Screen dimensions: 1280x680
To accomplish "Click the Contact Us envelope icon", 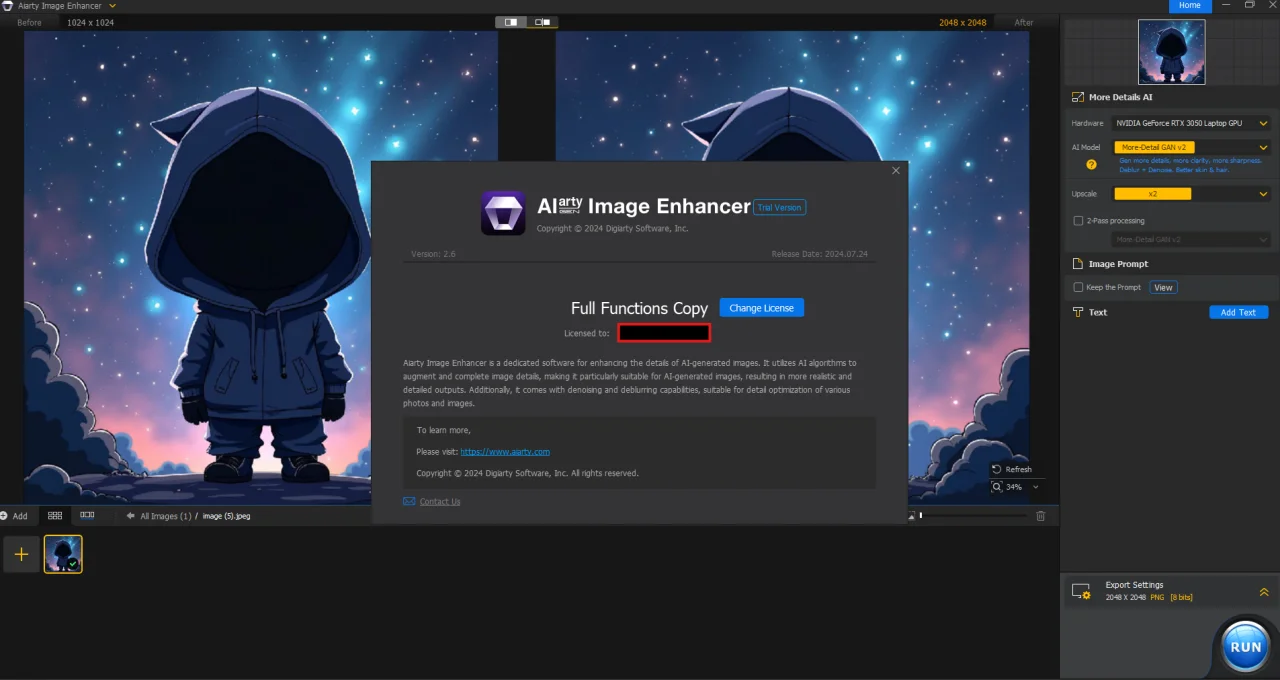I will [x=409, y=501].
